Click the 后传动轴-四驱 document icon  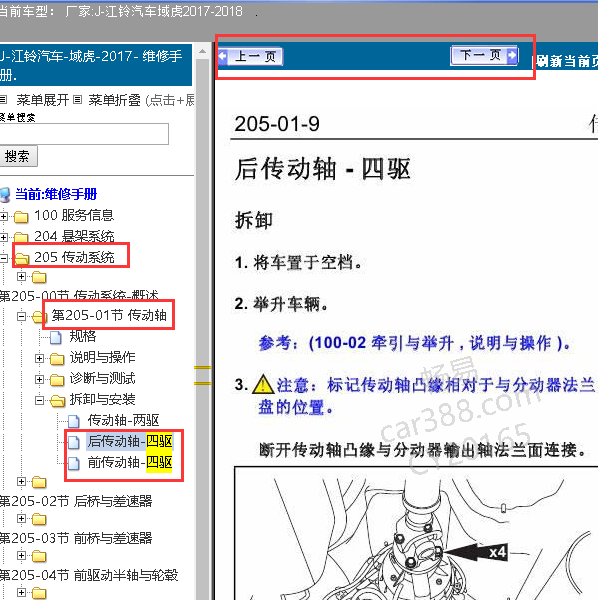point(74,442)
